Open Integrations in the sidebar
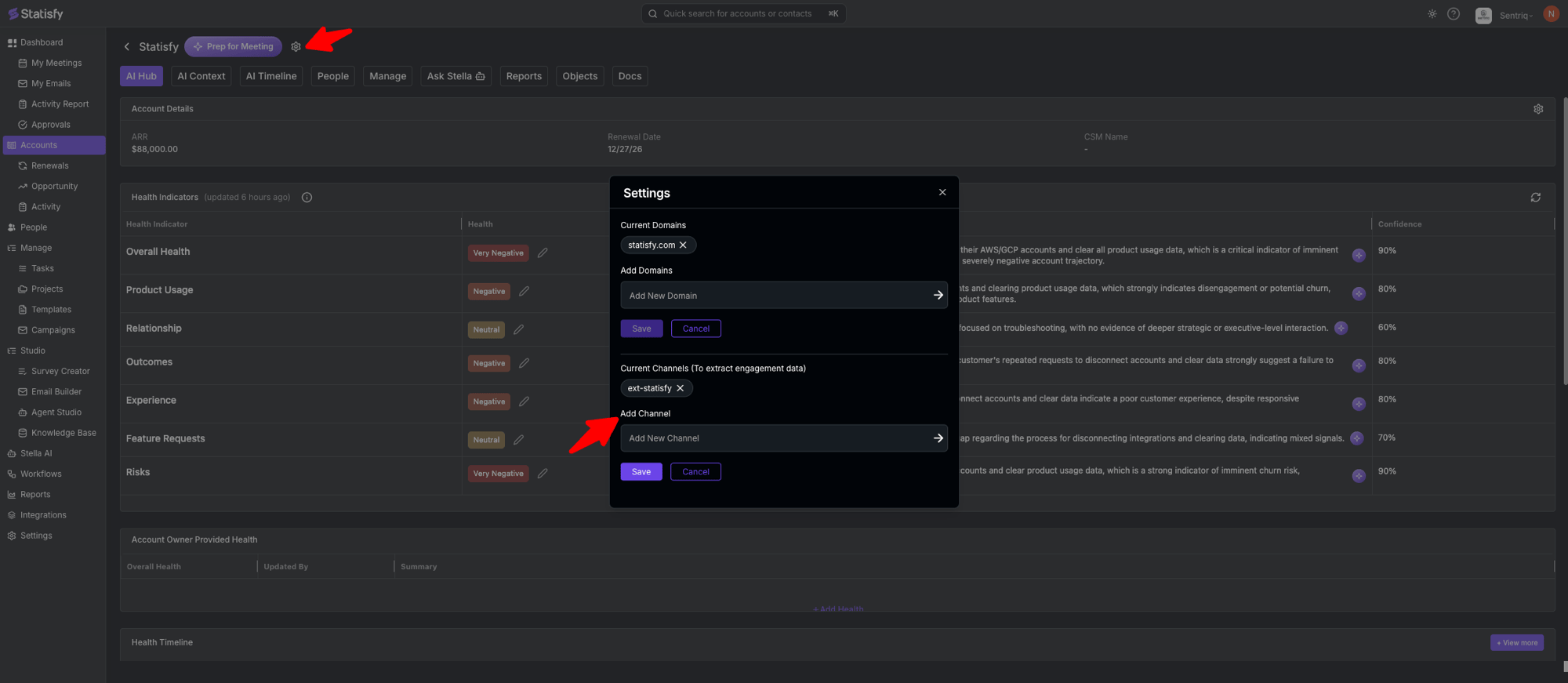 (x=43, y=515)
